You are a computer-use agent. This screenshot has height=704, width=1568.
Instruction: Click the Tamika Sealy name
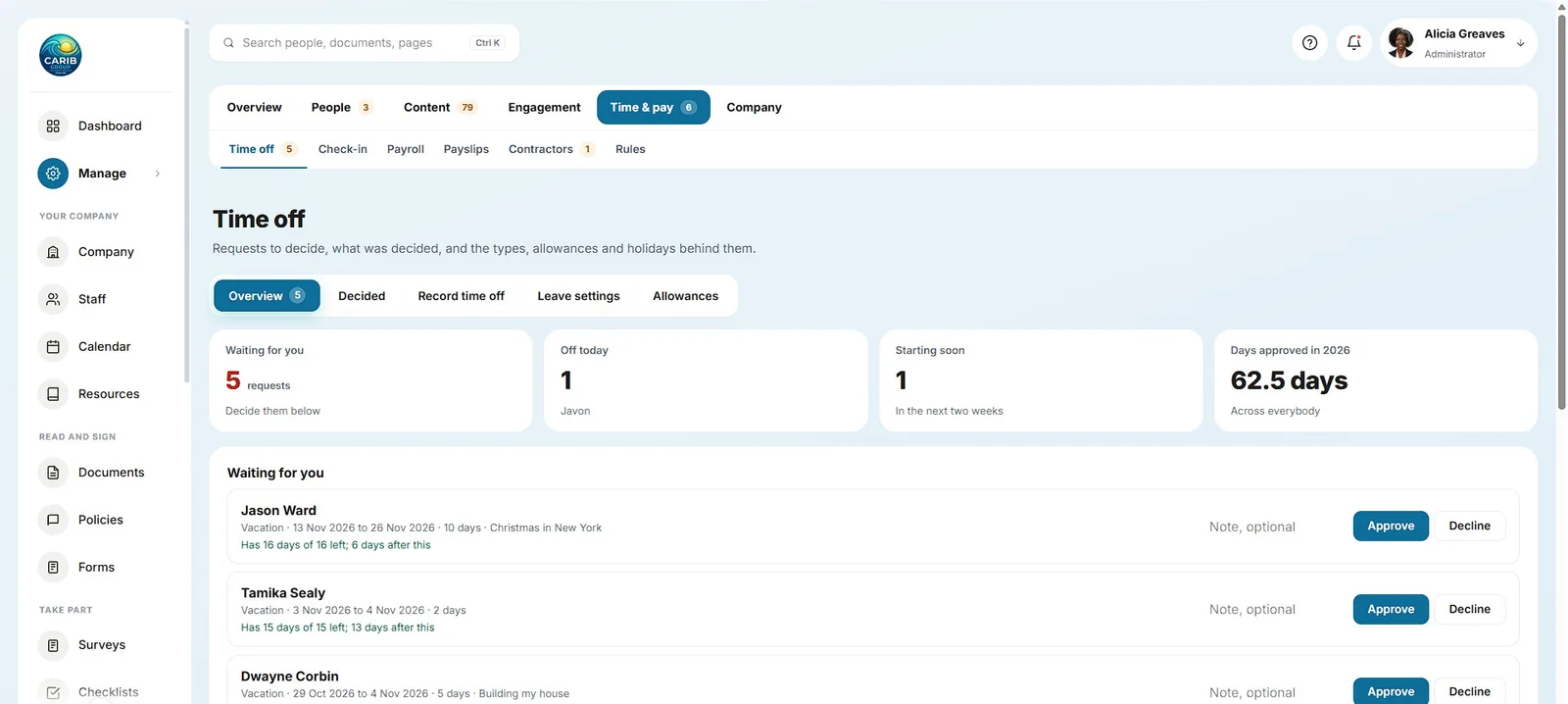pyautogui.click(x=283, y=593)
